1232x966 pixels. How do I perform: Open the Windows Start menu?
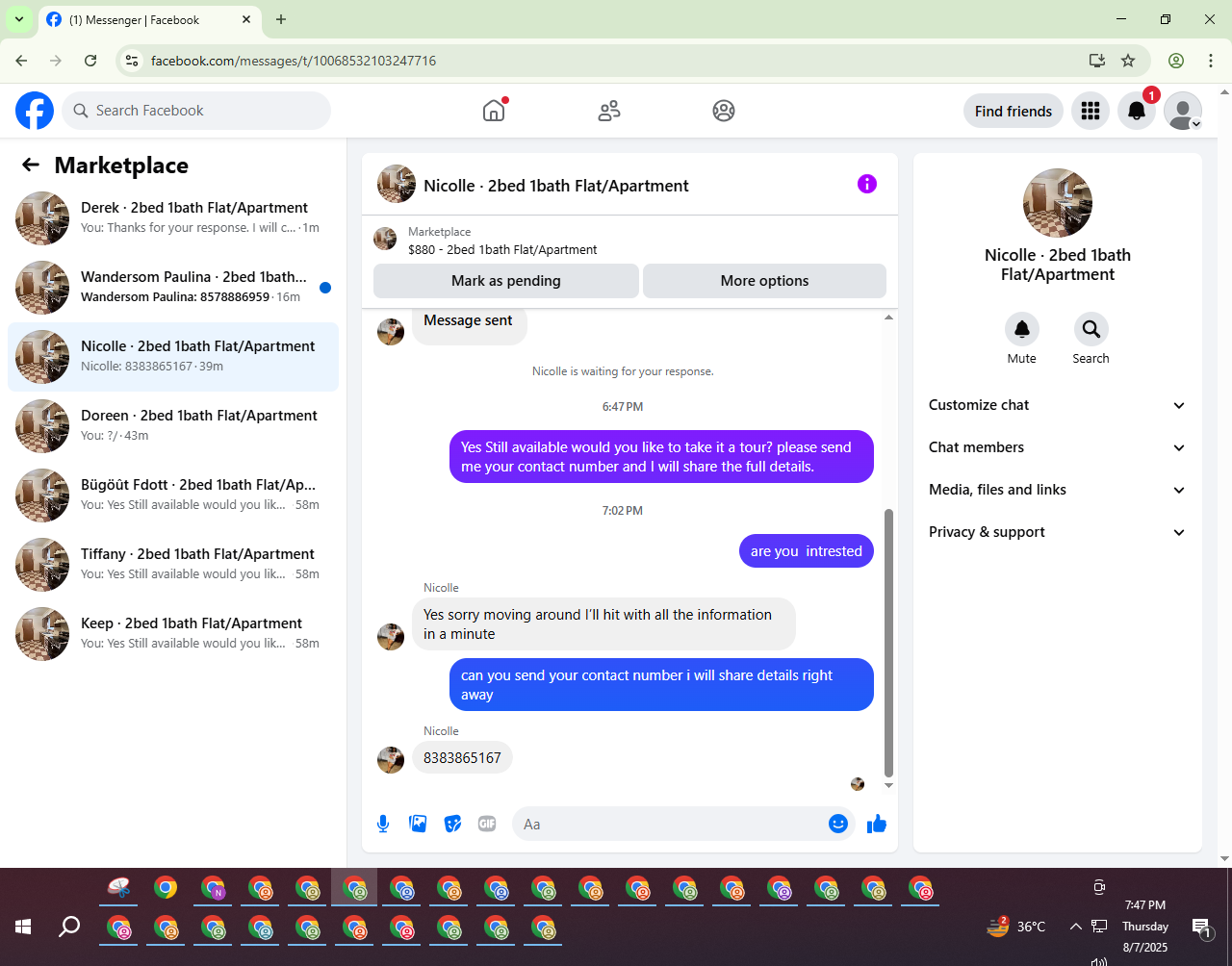pos(23,927)
